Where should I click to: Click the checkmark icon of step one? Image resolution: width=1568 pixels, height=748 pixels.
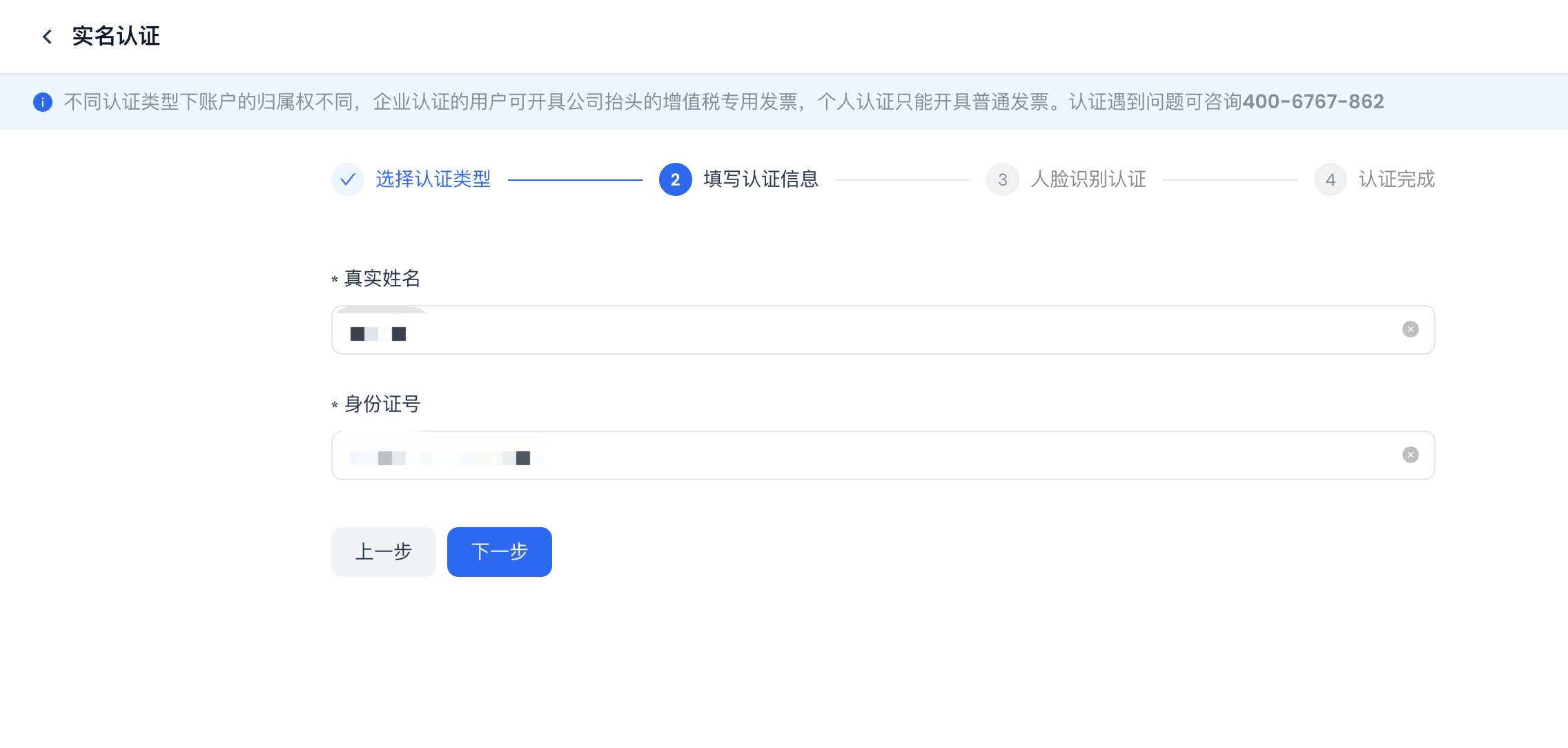coord(348,179)
